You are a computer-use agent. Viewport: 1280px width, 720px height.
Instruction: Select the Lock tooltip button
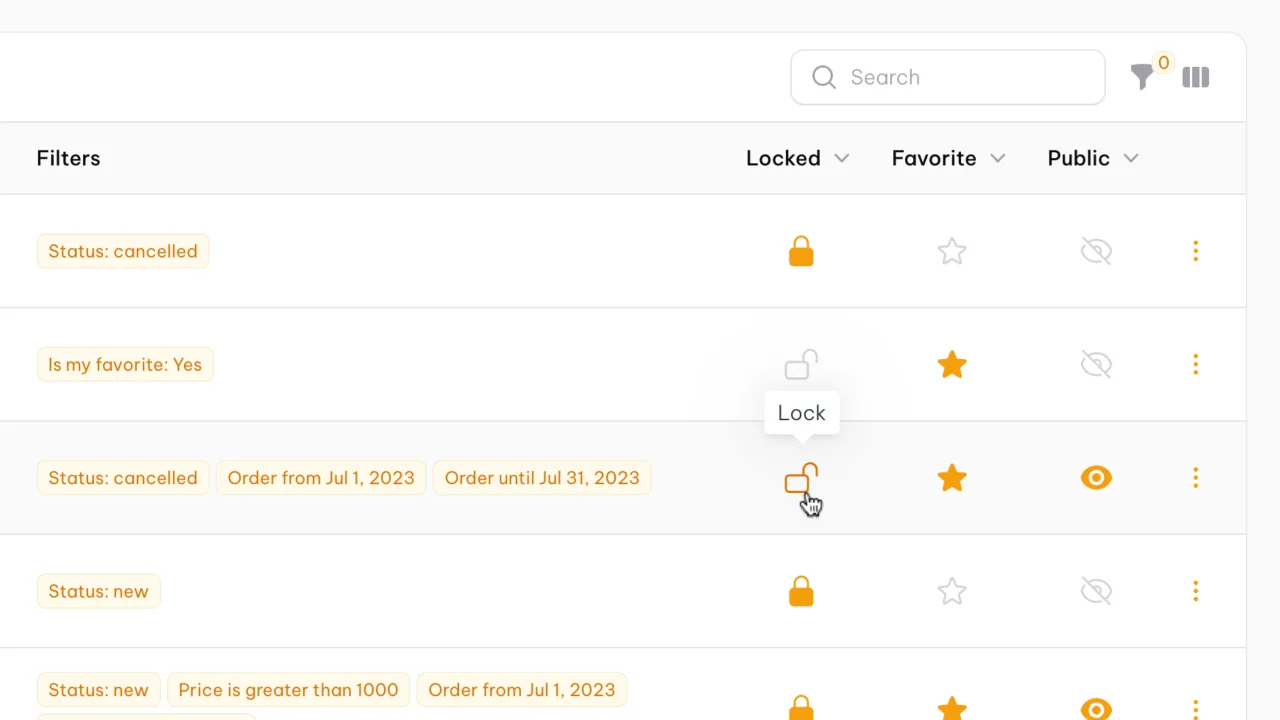point(801,412)
